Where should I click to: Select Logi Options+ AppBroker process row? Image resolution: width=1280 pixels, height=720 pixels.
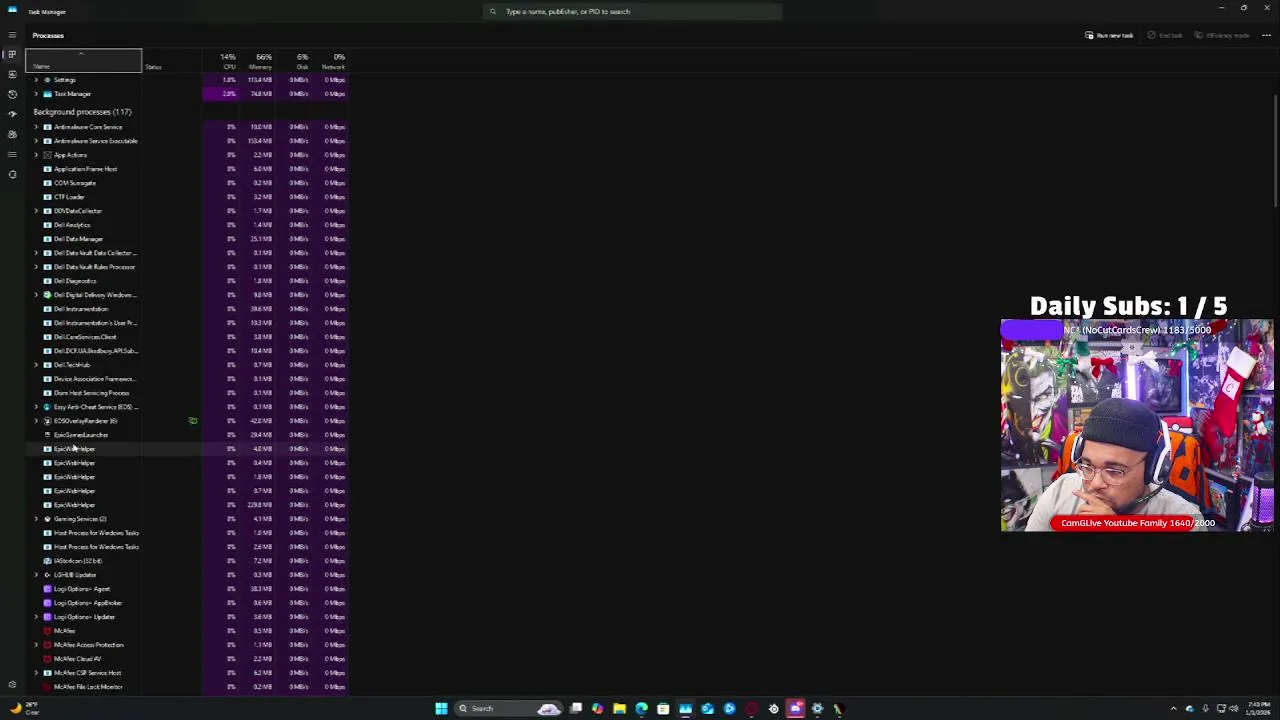coord(187,603)
